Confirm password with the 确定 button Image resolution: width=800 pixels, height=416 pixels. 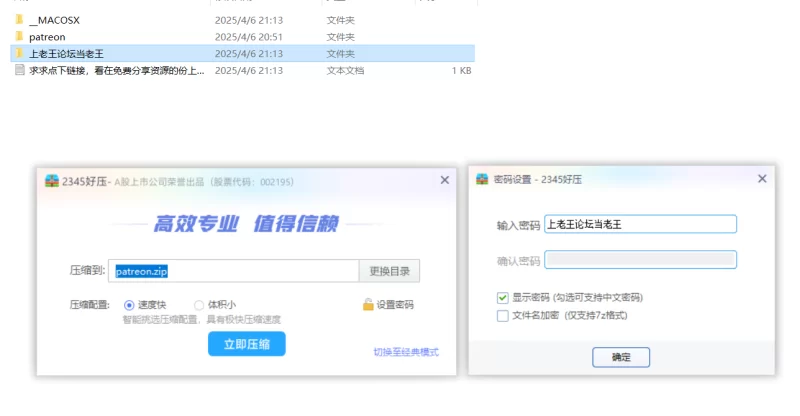(x=621, y=357)
